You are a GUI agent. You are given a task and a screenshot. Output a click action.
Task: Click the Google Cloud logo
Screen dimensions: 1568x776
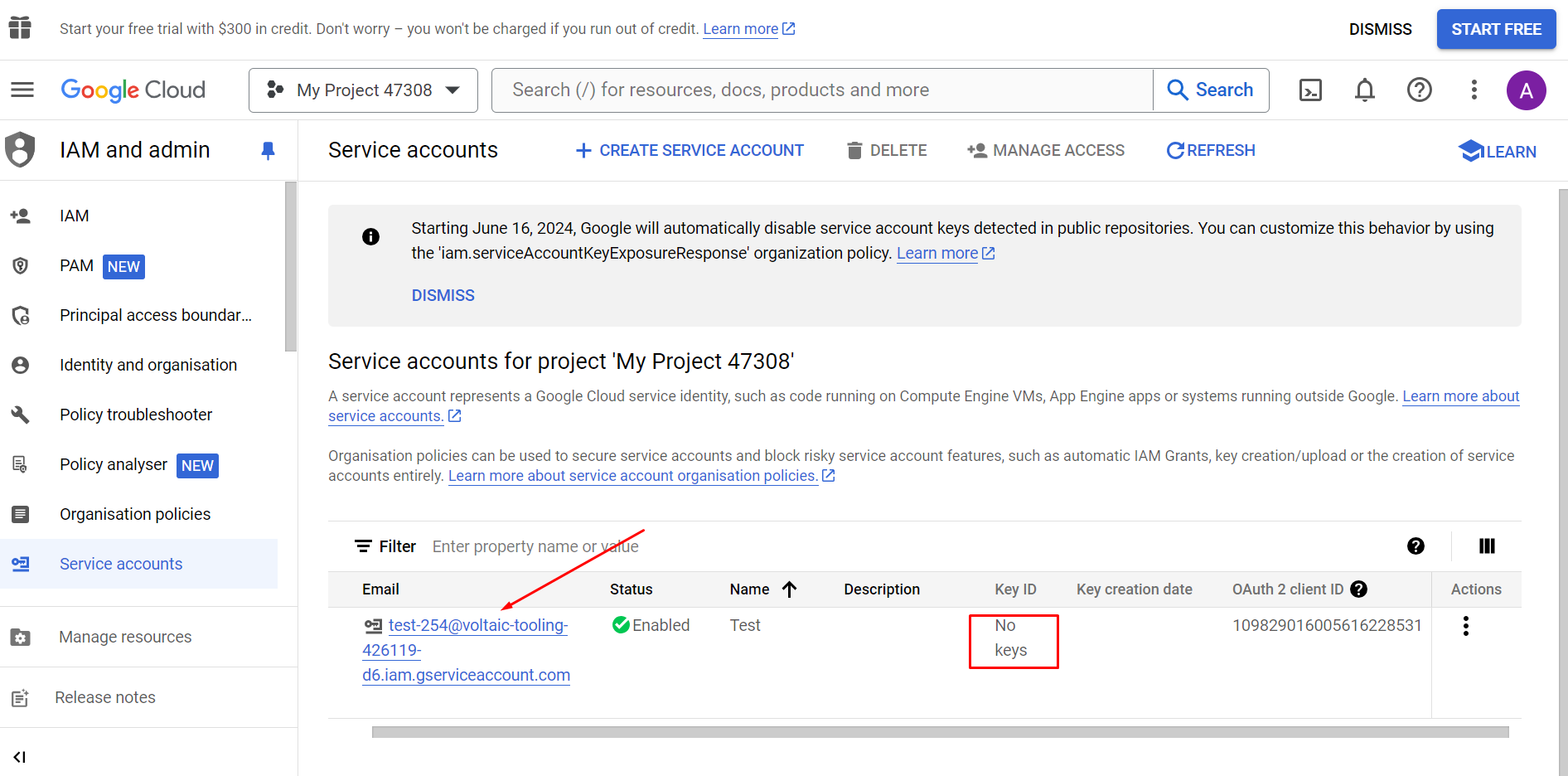pyautogui.click(x=133, y=90)
